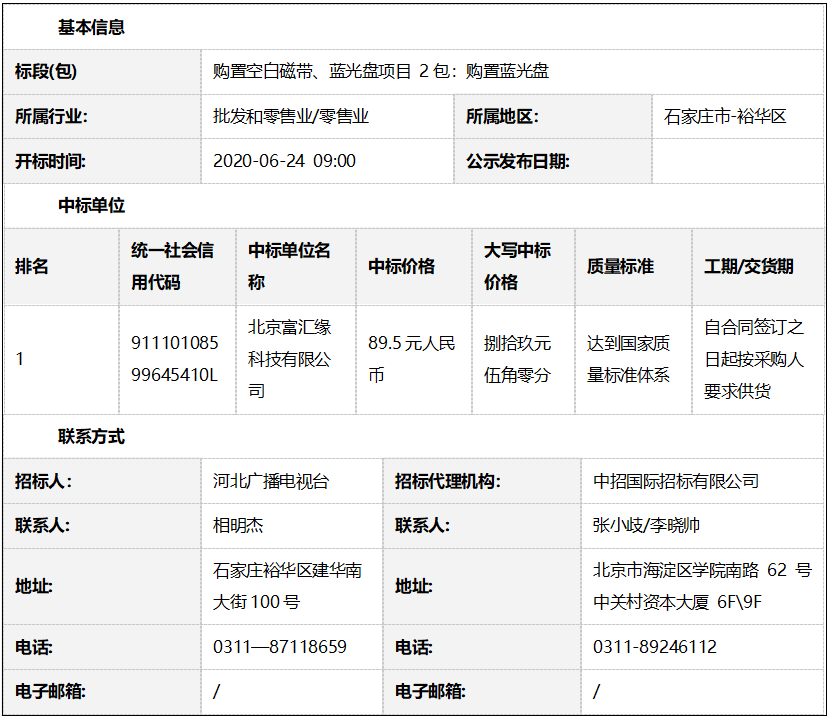827x719 pixels.
Task: Click the 购置空白磁带、蓝光盘项目 2包 value
Action: (x=380, y=71)
